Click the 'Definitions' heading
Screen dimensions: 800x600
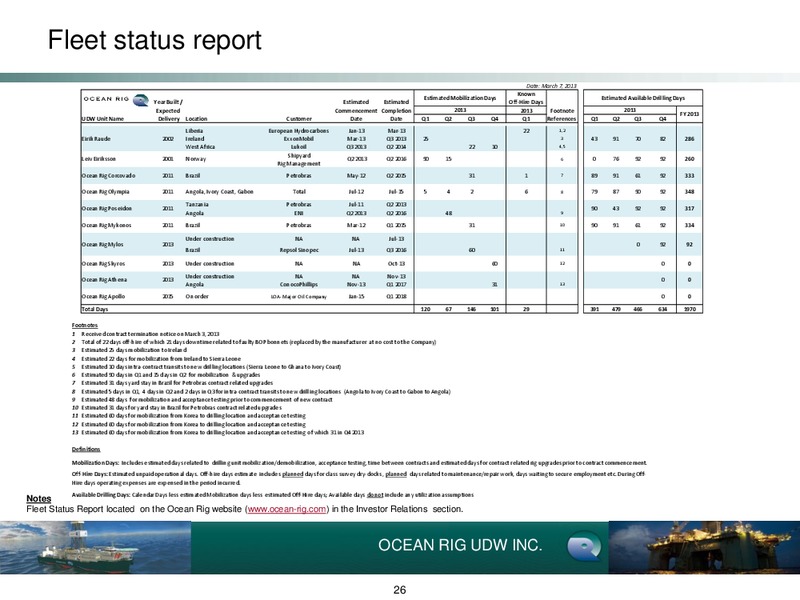(x=86, y=449)
